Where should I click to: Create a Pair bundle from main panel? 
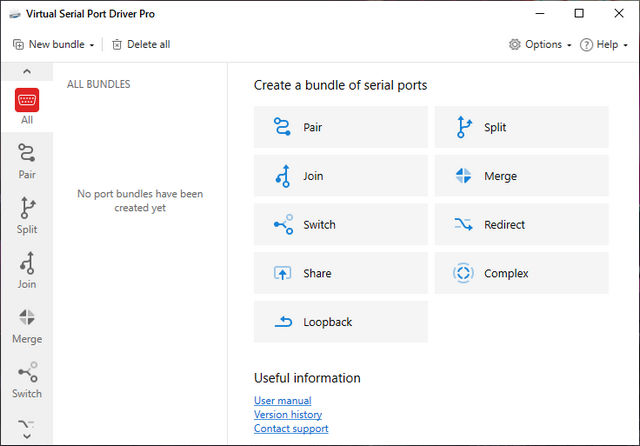click(341, 127)
